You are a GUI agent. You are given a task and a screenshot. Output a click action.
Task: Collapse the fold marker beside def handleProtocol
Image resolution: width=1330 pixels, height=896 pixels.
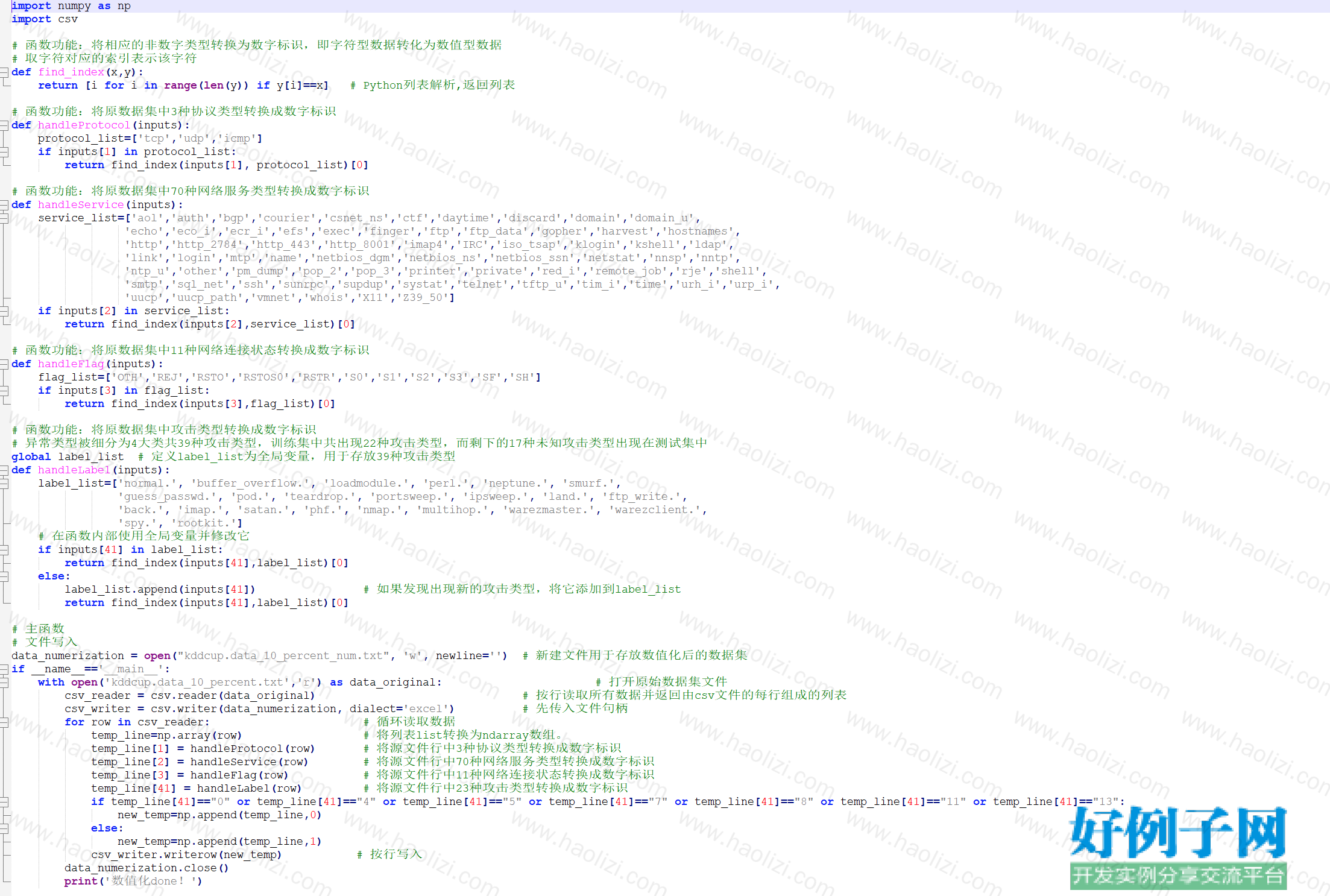4,125
